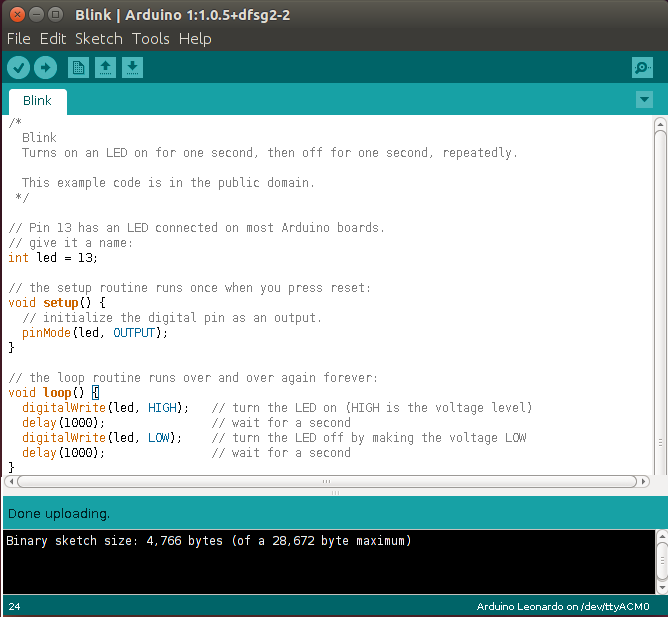Open the tab options dropdown arrow
This screenshot has height=617, width=668.
tap(644, 100)
